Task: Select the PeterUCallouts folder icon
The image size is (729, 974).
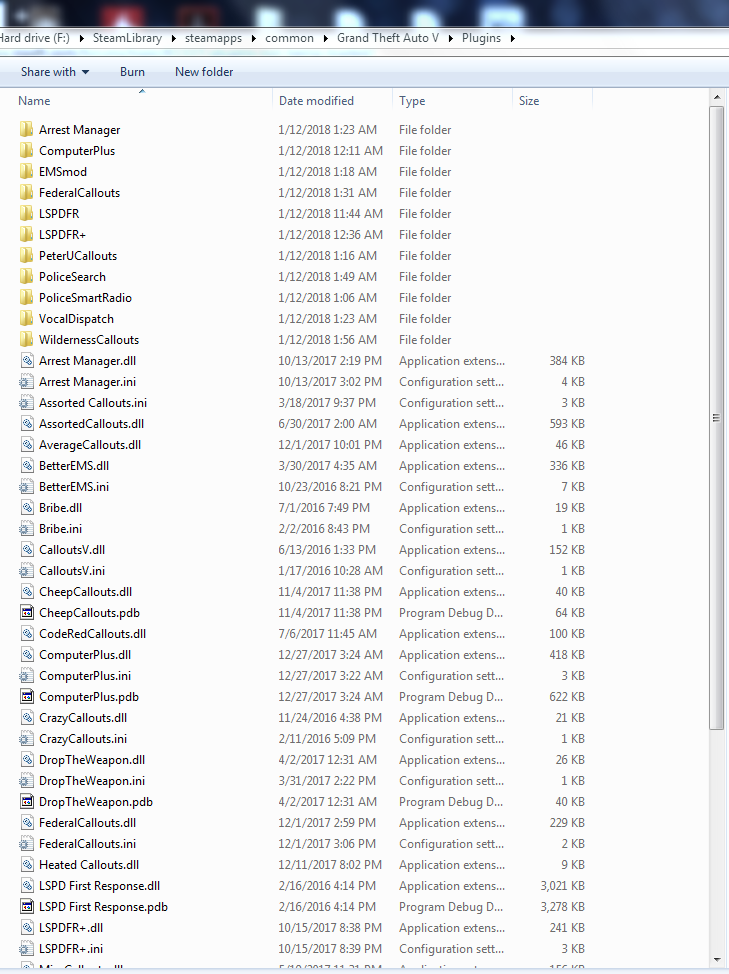Action: (26, 255)
